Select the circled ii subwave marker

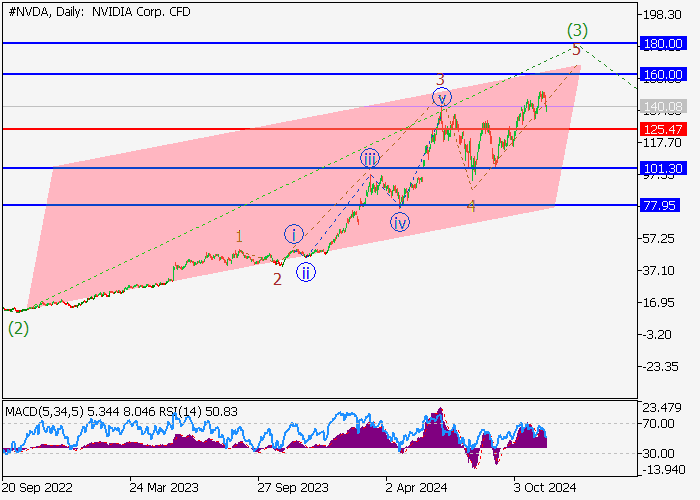(x=306, y=272)
